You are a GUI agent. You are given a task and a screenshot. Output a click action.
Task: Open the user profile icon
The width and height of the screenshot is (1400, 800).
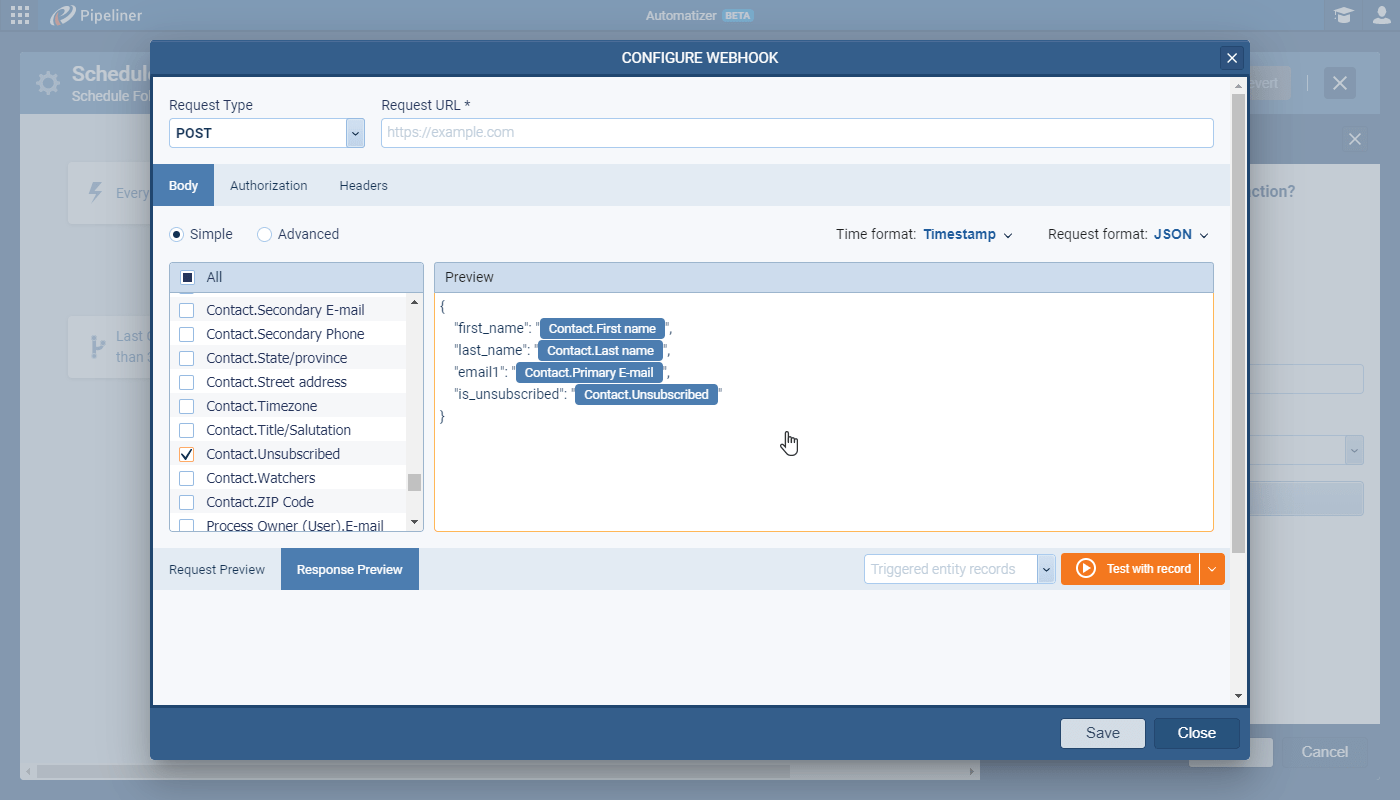point(1381,15)
